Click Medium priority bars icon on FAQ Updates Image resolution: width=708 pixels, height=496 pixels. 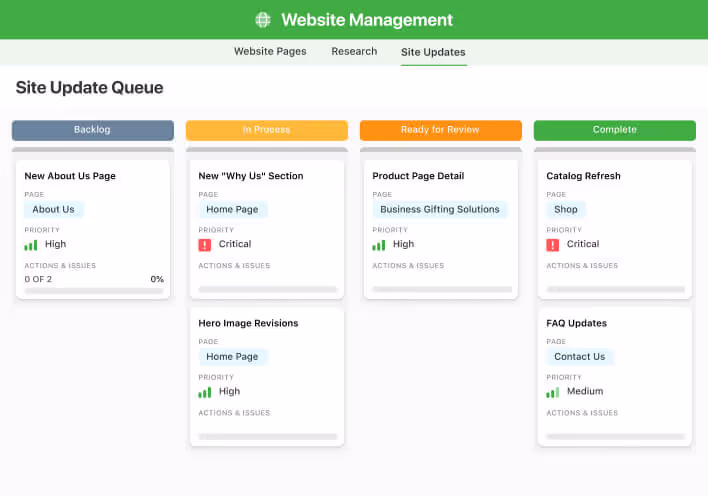tap(553, 392)
